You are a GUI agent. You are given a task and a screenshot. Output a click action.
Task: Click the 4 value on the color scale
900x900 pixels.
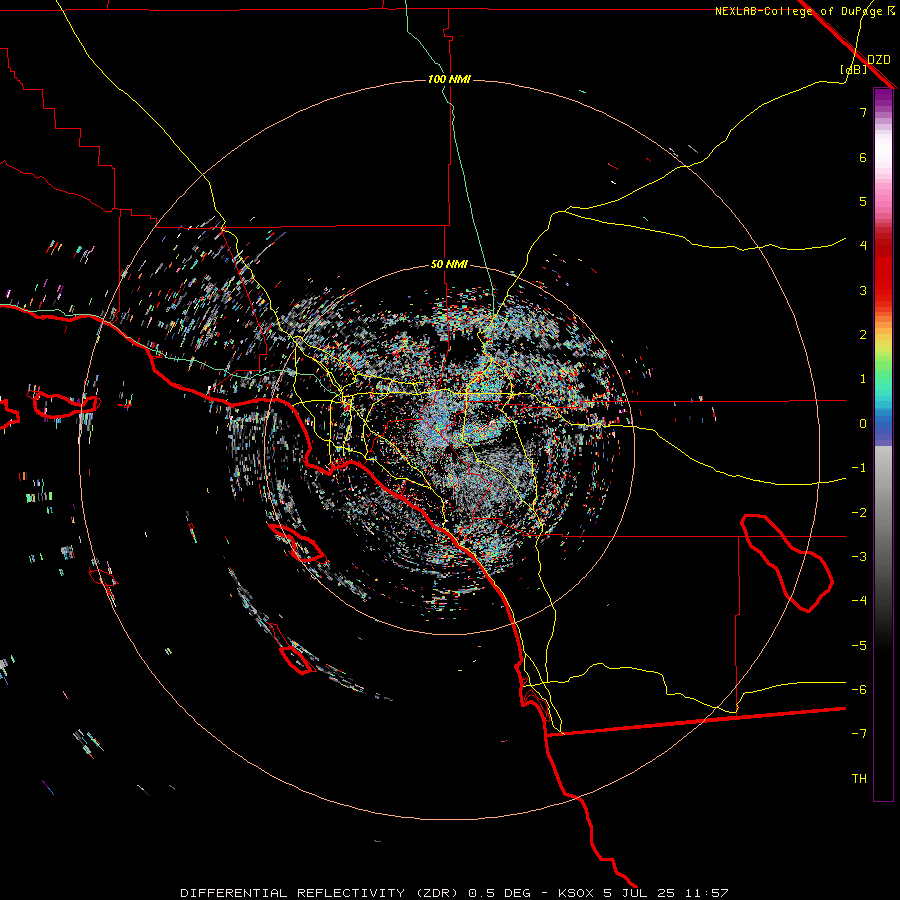(863, 246)
